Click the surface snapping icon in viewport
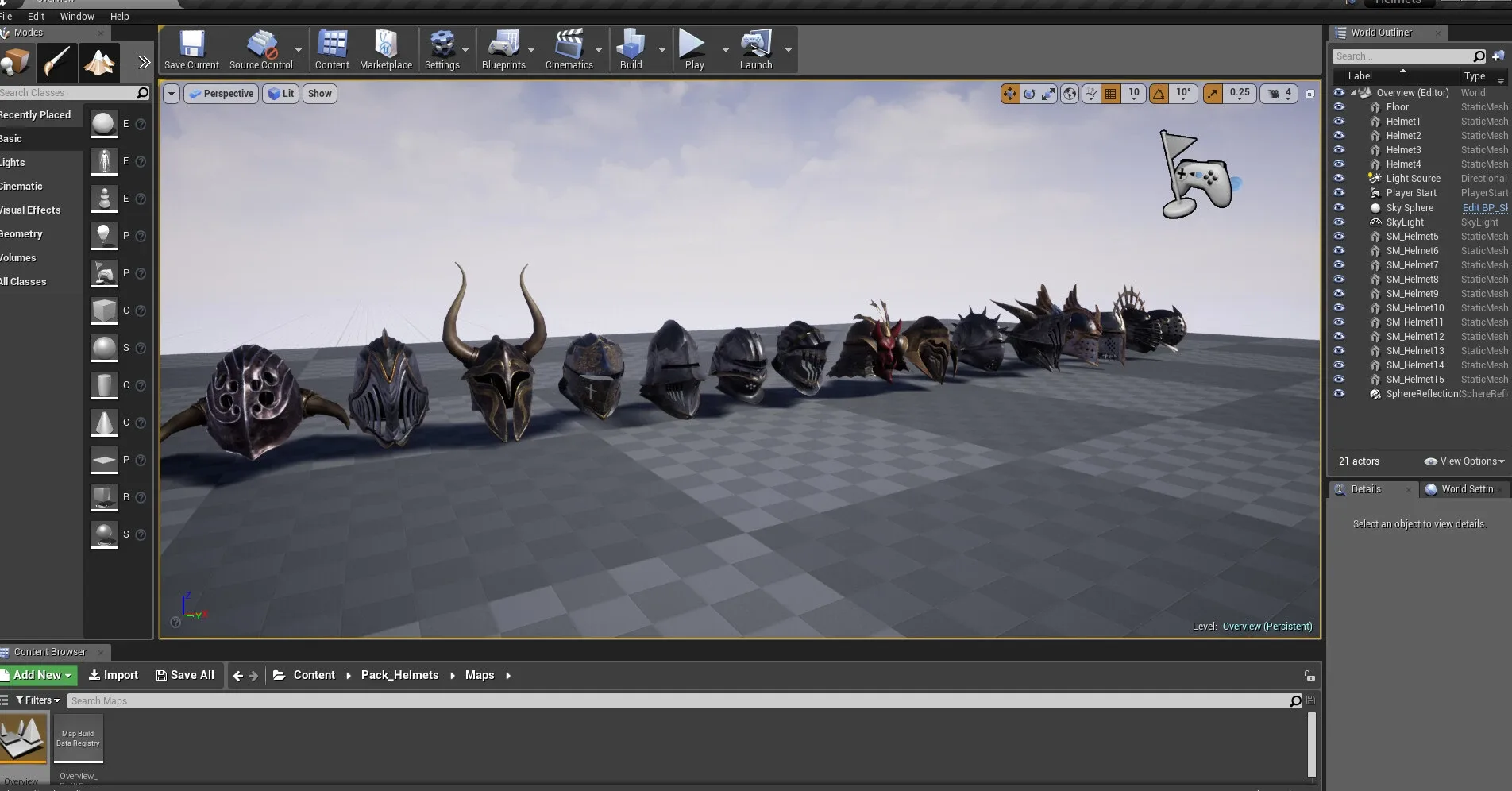Image resolution: width=1512 pixels, height=791 pixels. pyautogui.click(x=1092, y=94)
